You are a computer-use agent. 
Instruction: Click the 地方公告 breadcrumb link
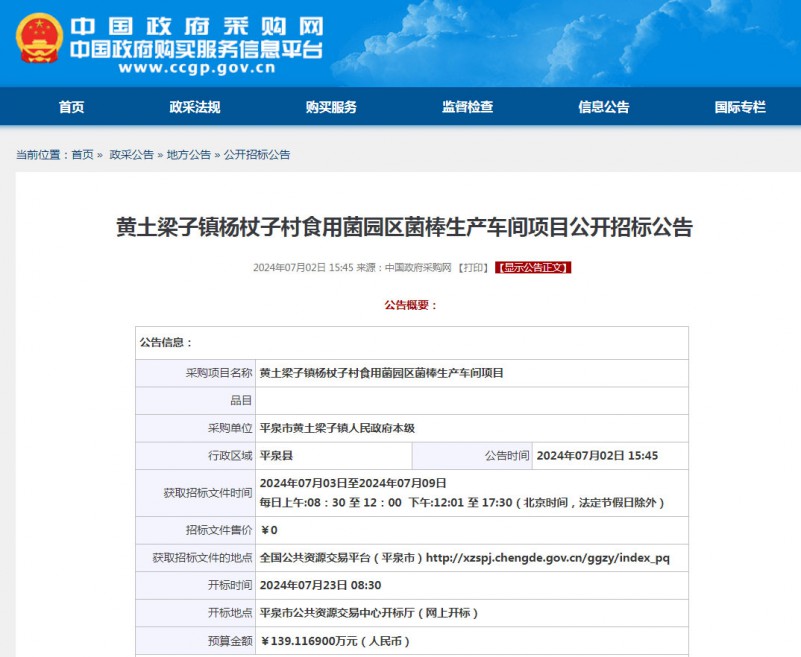click(189, 155)
